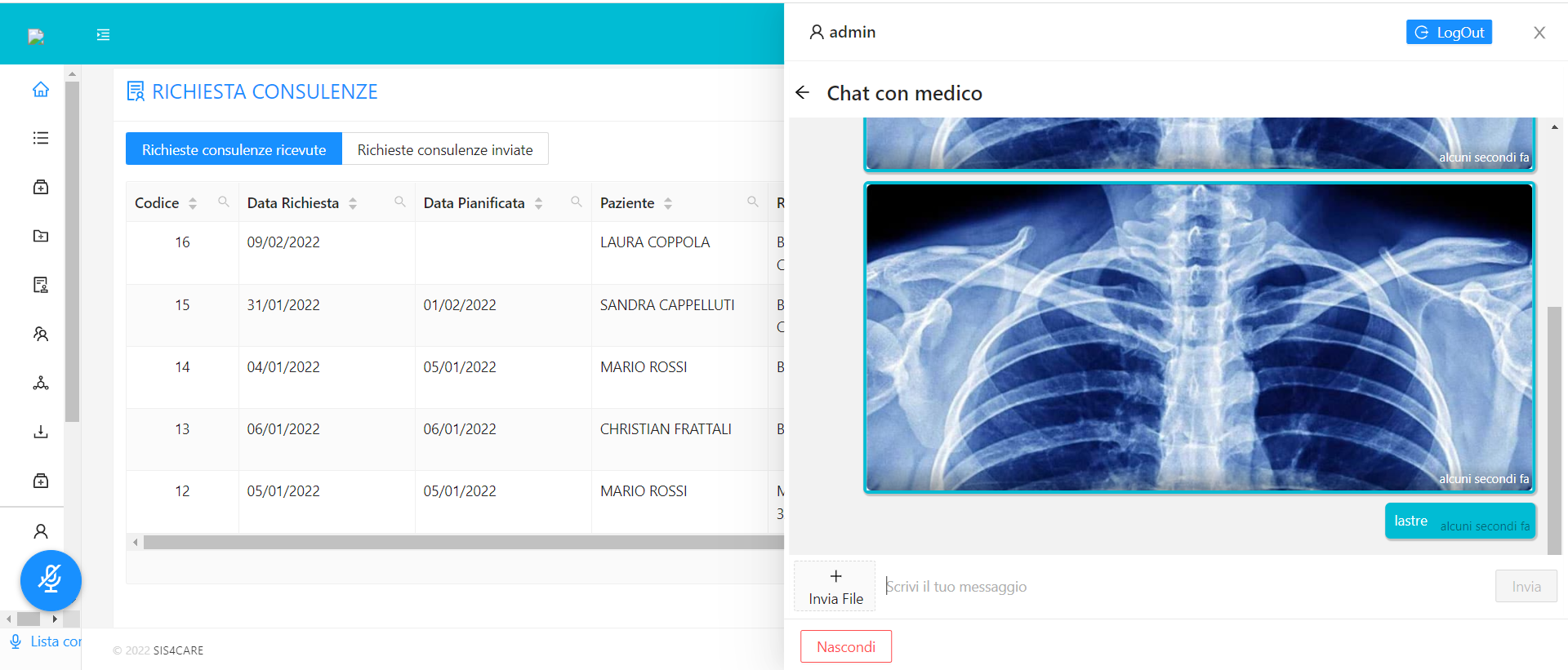Click search icon in Codice column
This screenshot has width=1568, height=670.
click(x=223, y=202)
